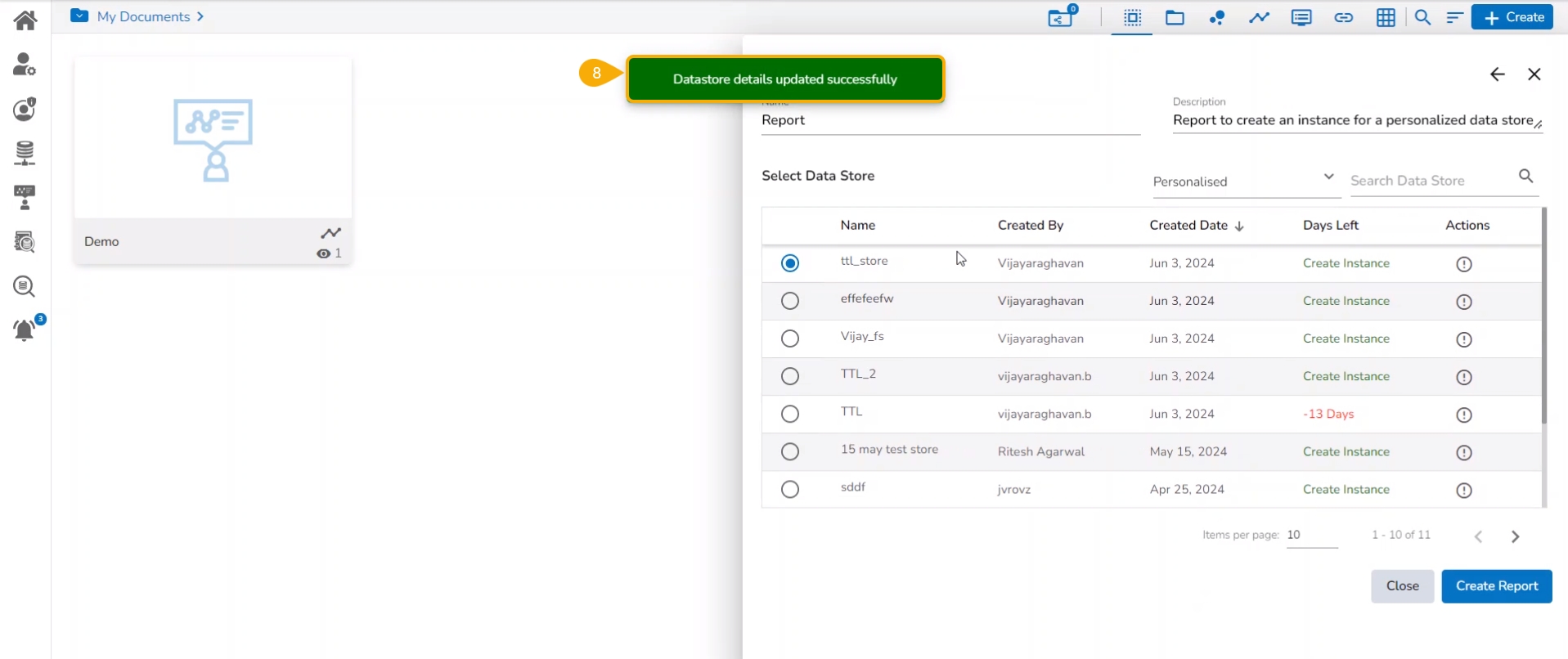Click the Search Data Store input field

pos(1431,181)
